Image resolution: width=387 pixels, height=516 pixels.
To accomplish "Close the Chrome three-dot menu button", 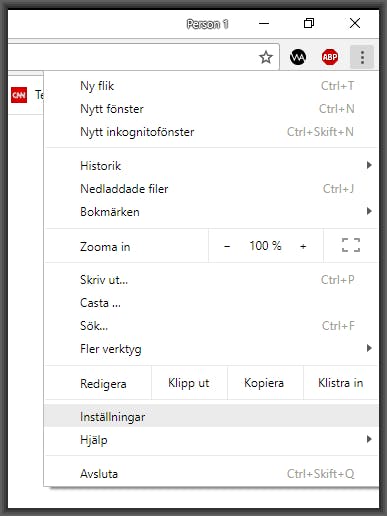I will tap(362, 57).
